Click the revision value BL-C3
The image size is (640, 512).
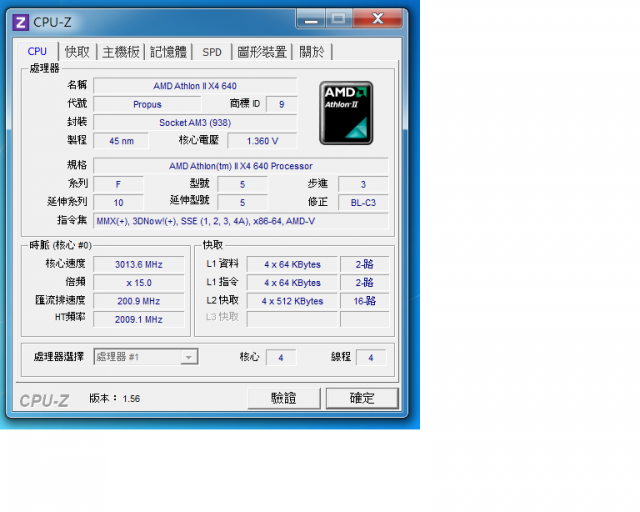(363, 203)
